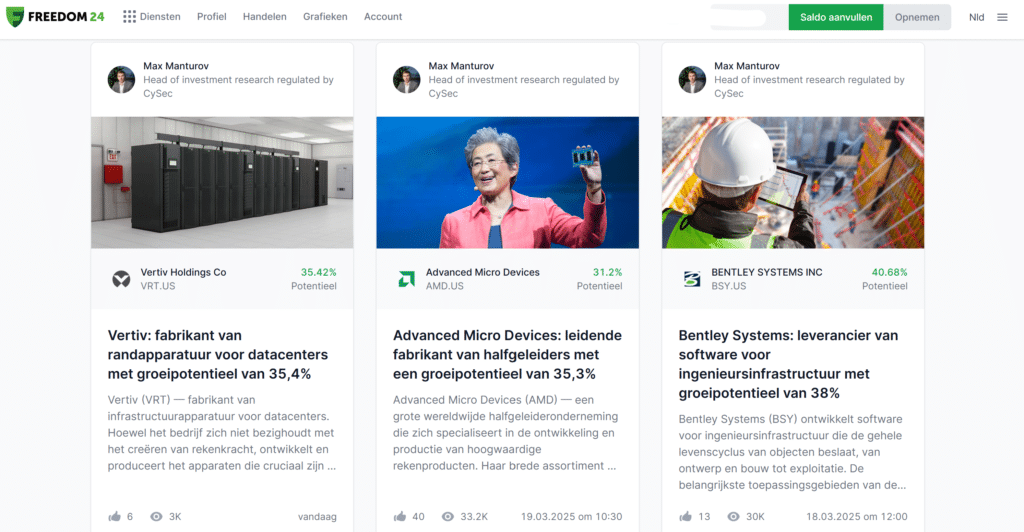Open the Profiel menu

coord(212,17)
